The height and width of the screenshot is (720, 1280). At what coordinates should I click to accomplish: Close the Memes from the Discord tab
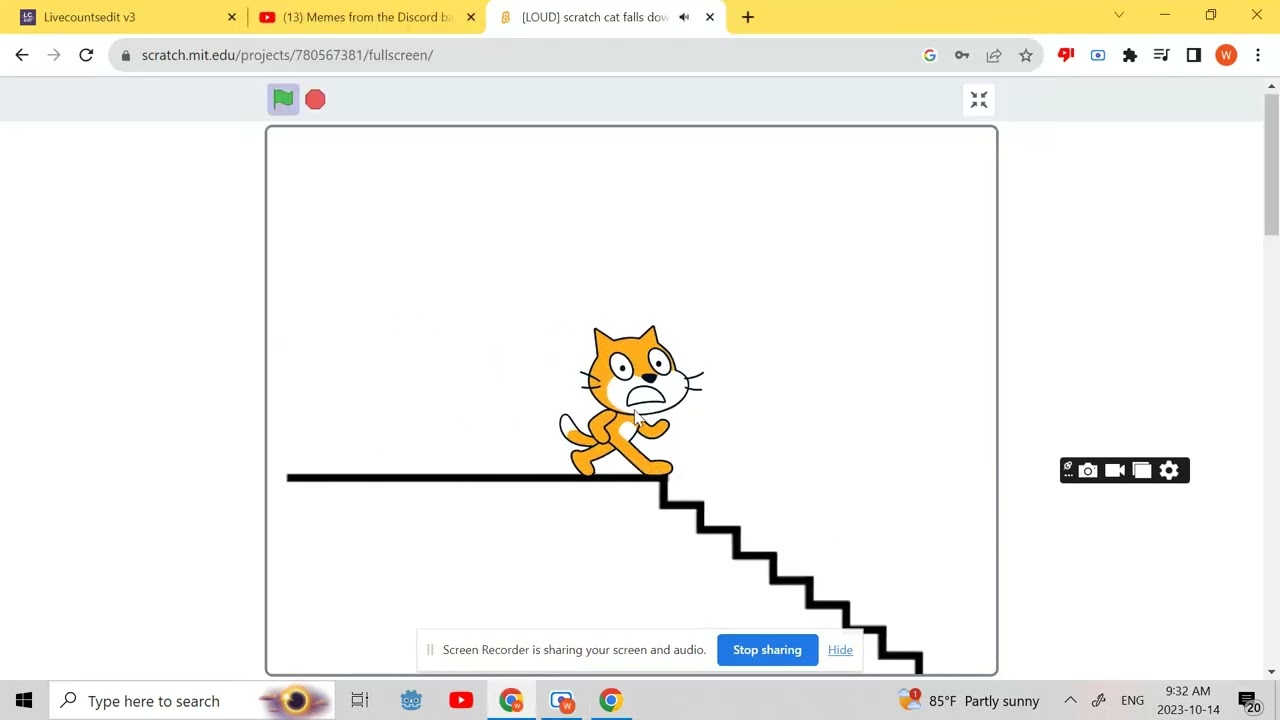(x=471, y=17)
